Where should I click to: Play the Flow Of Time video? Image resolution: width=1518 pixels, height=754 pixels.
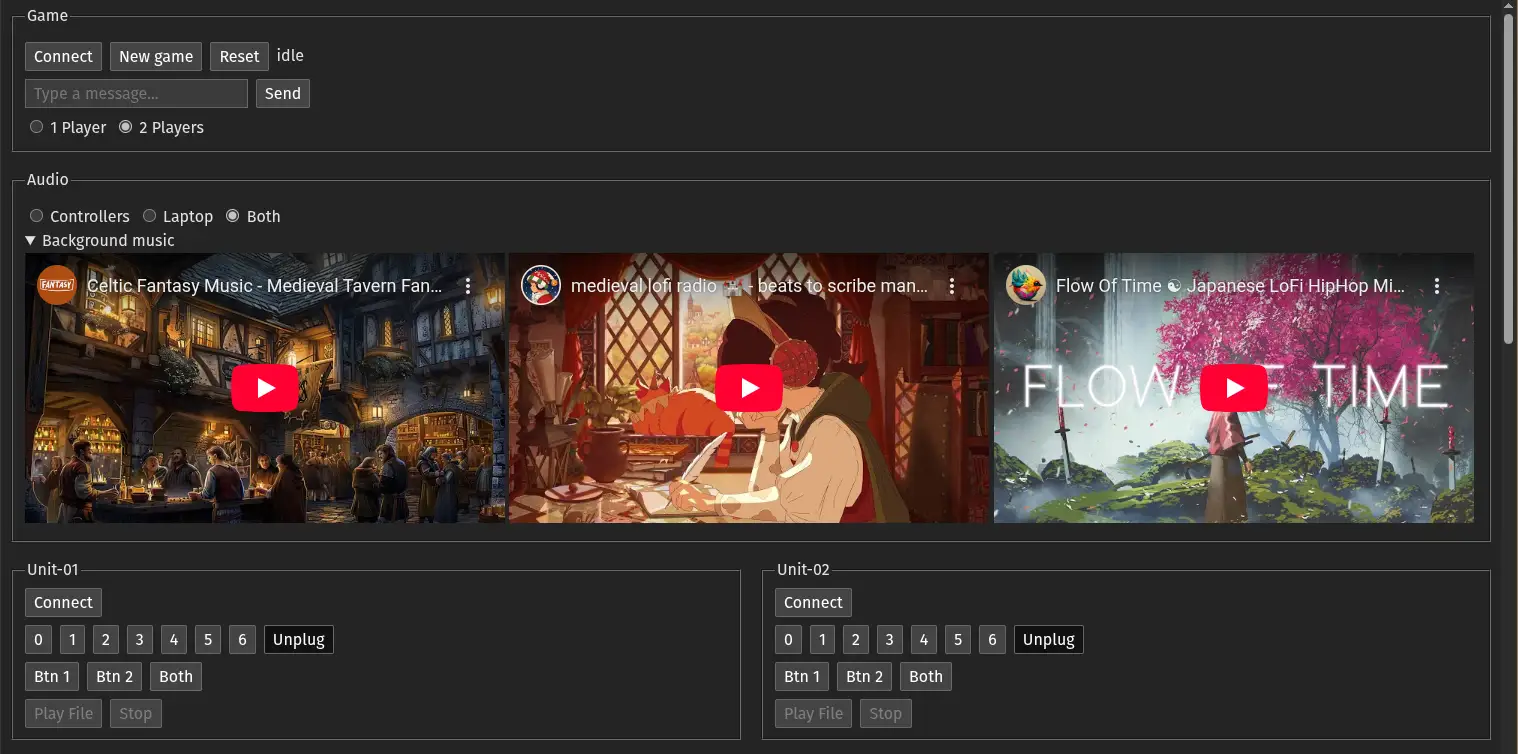[1233, 387]
